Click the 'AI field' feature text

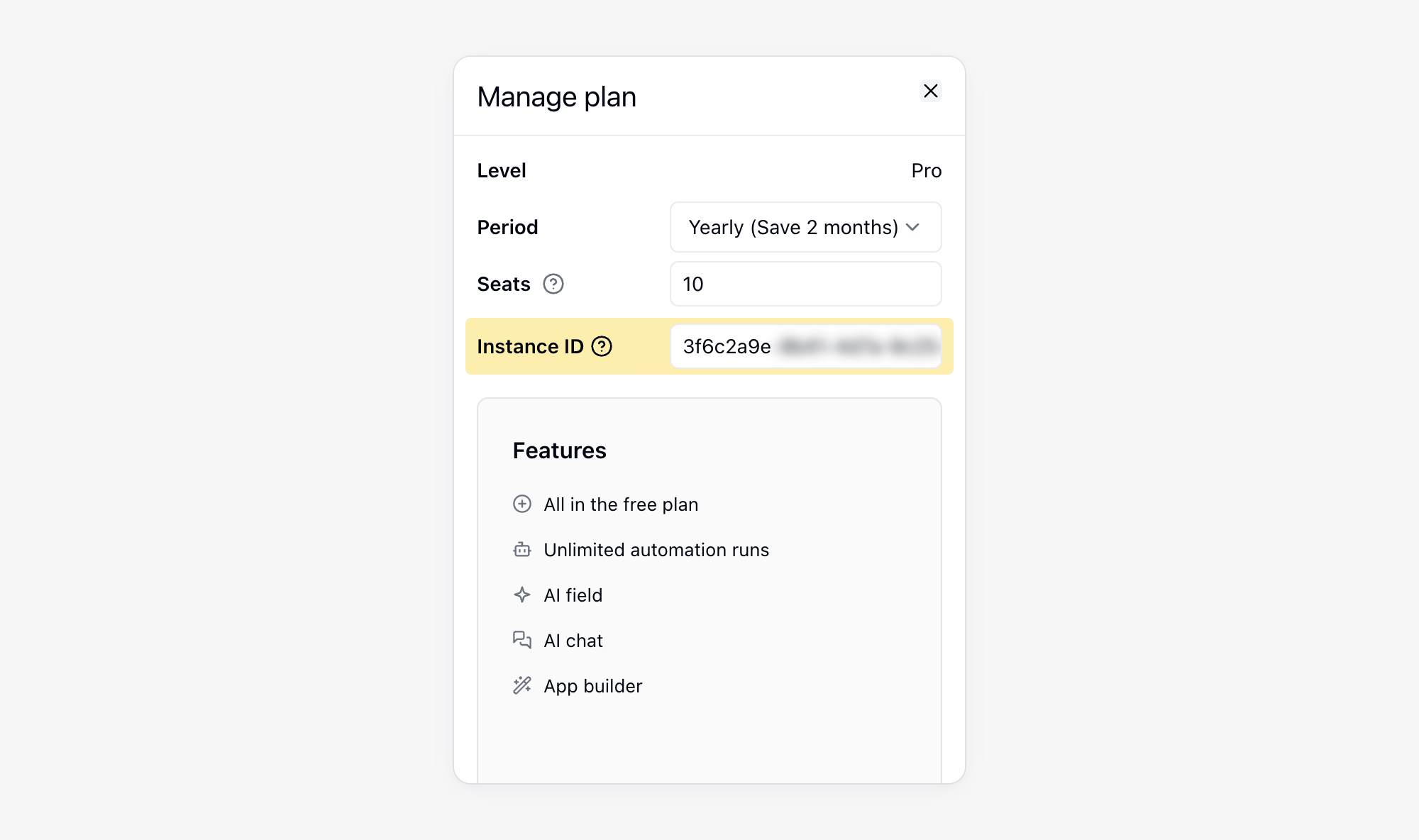573,595
